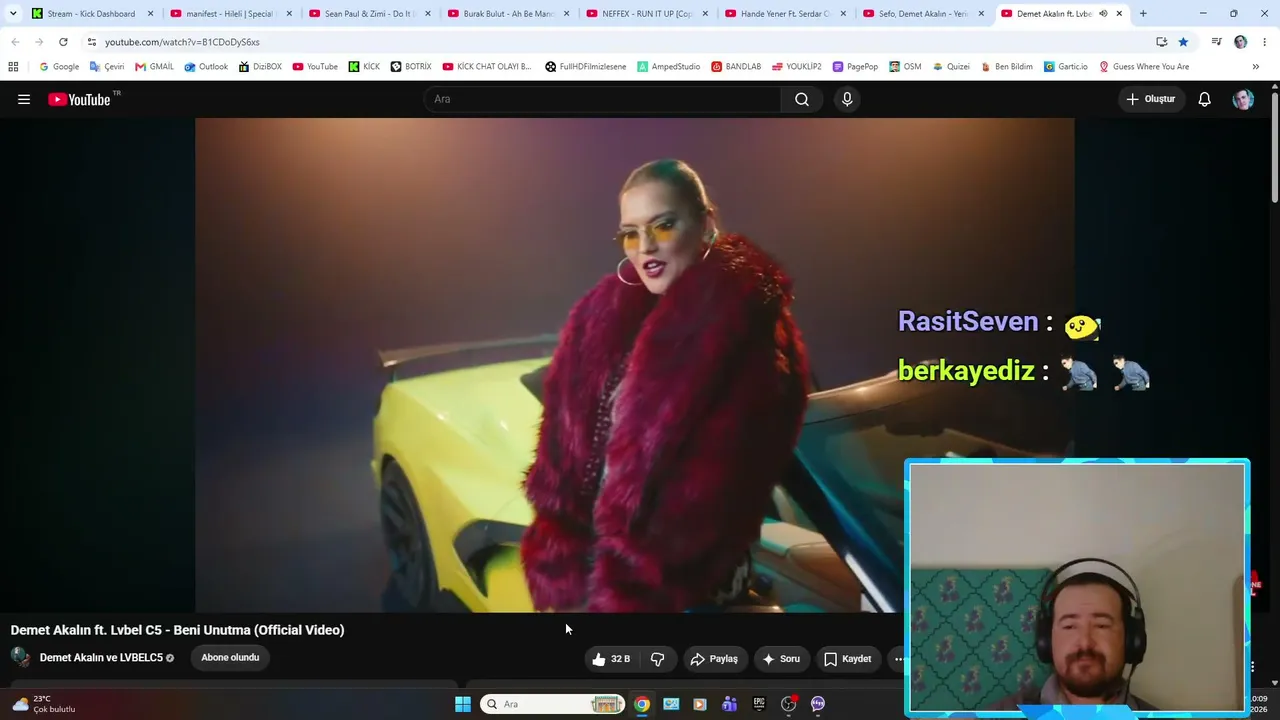
Task: Open the Google bookmark
Action: pyautogui.click(x=59, y=67)
